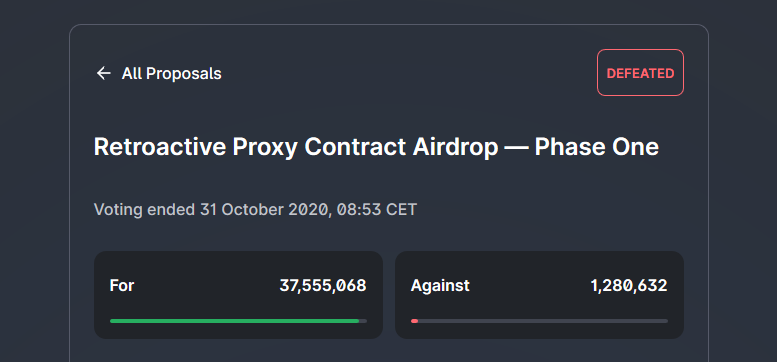This screenshot has width=777, height=362.
Task: Click the words Phase One in the title
Action: [597, 147]
